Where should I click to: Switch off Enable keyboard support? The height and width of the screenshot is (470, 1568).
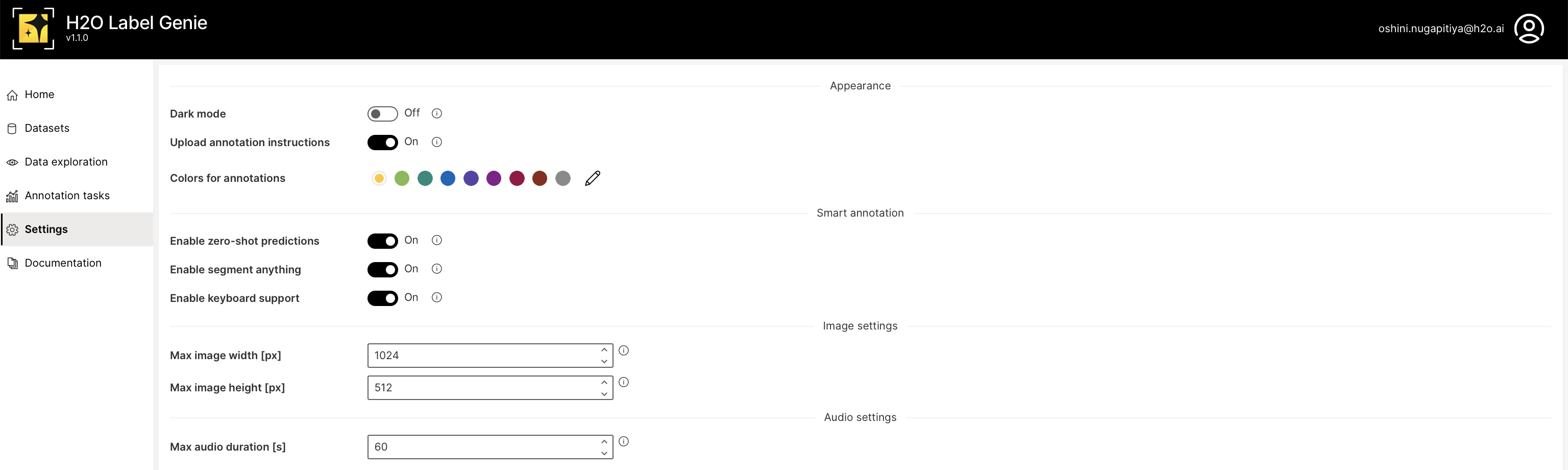(x=382, y=298)
